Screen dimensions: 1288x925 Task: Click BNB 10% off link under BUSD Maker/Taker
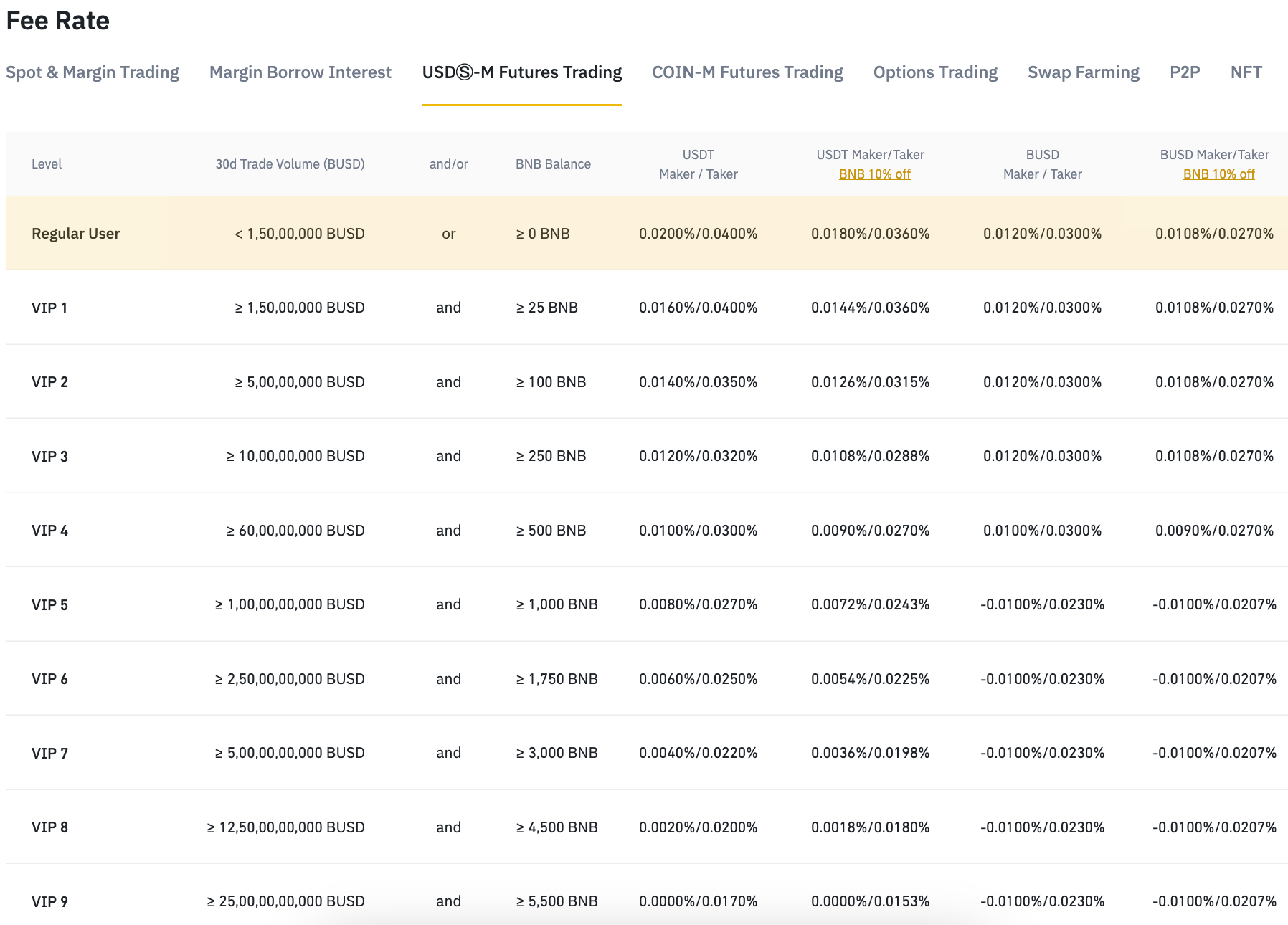(1219, 174)
